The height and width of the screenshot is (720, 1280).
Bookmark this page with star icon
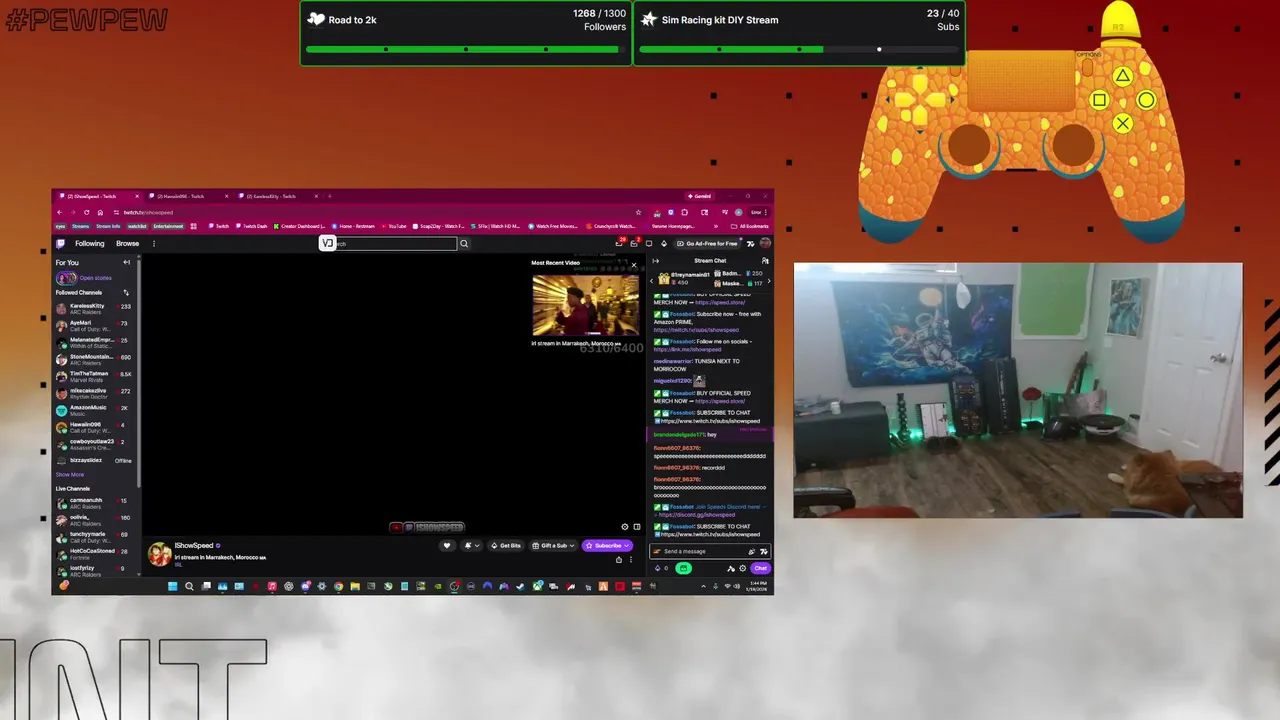point(638,212)
